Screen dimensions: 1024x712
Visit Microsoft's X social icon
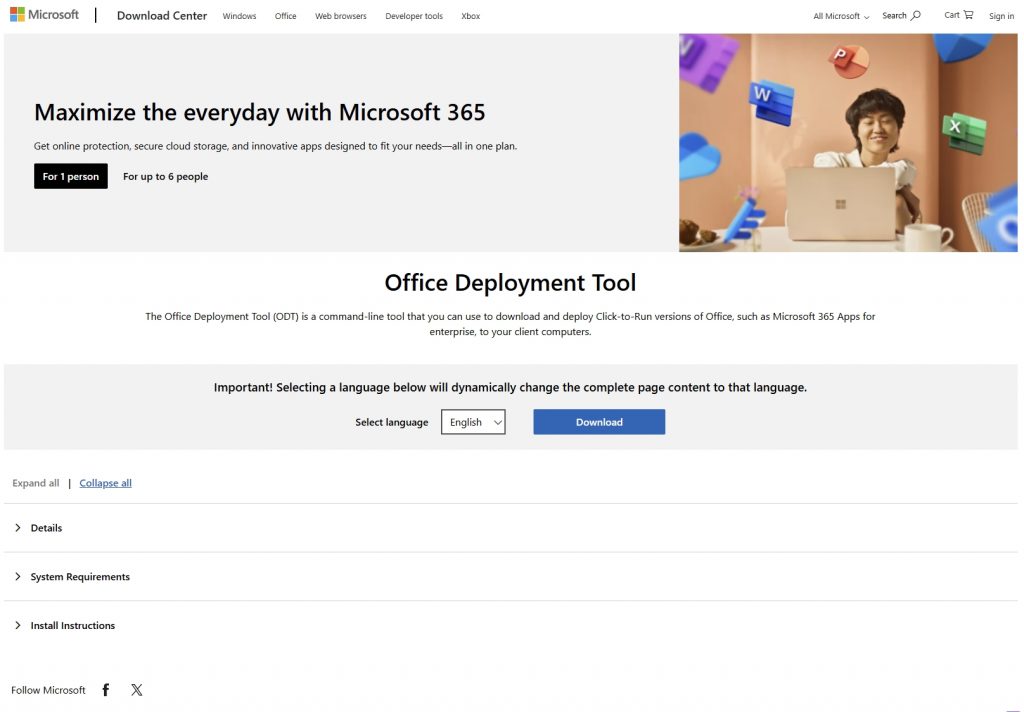coord(136,690)
